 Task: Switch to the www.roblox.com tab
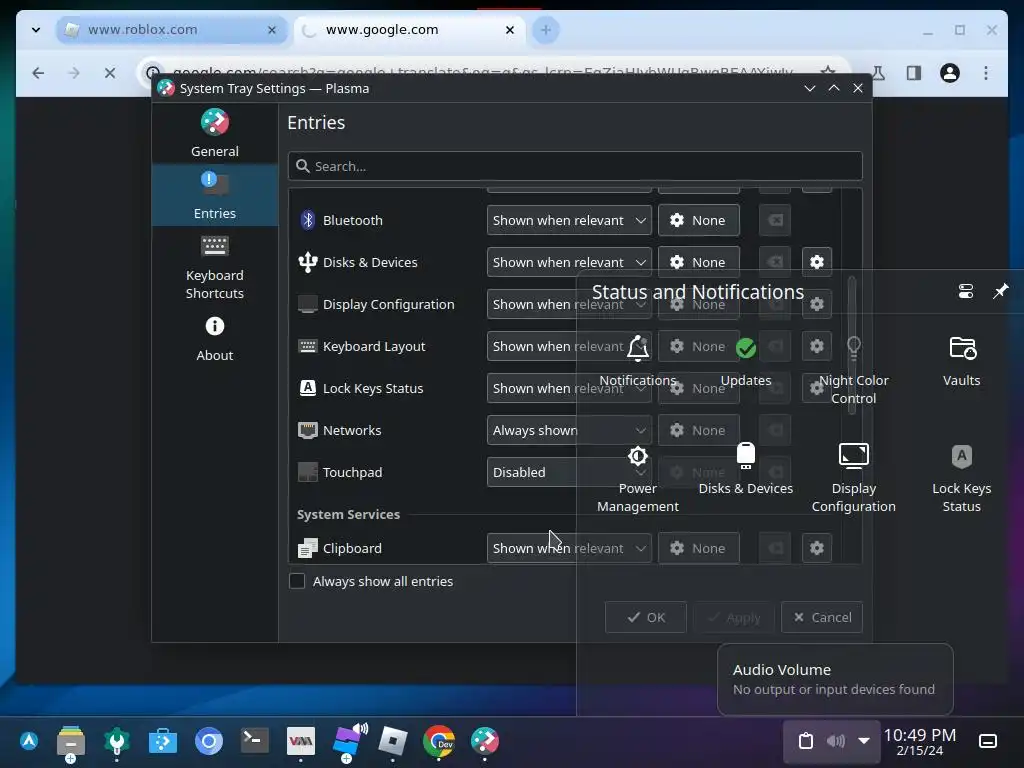[x=172, y=30]
